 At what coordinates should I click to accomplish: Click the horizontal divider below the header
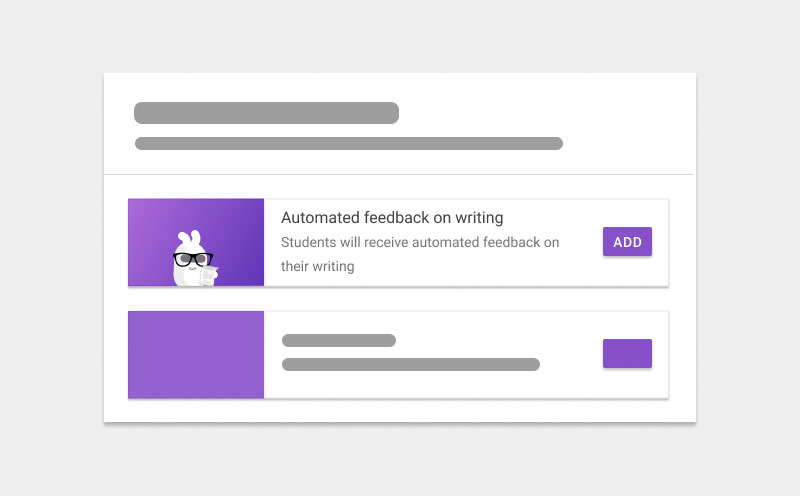400,175
